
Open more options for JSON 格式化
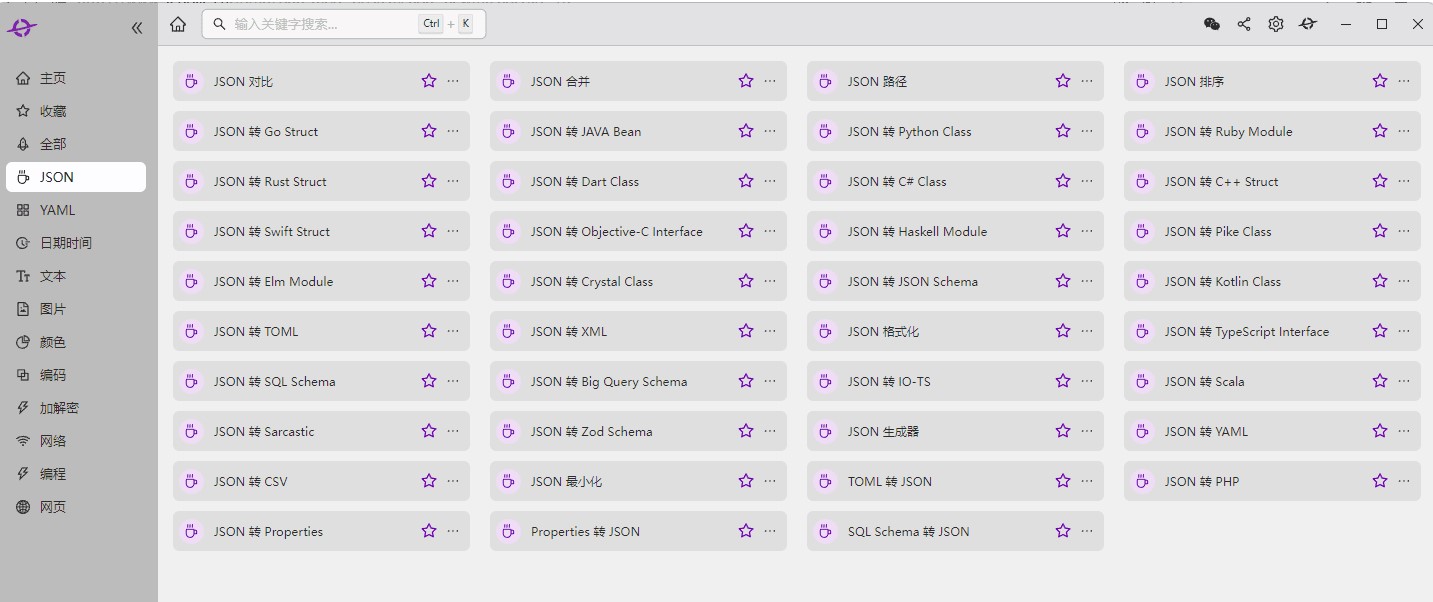click(1087, 331)
